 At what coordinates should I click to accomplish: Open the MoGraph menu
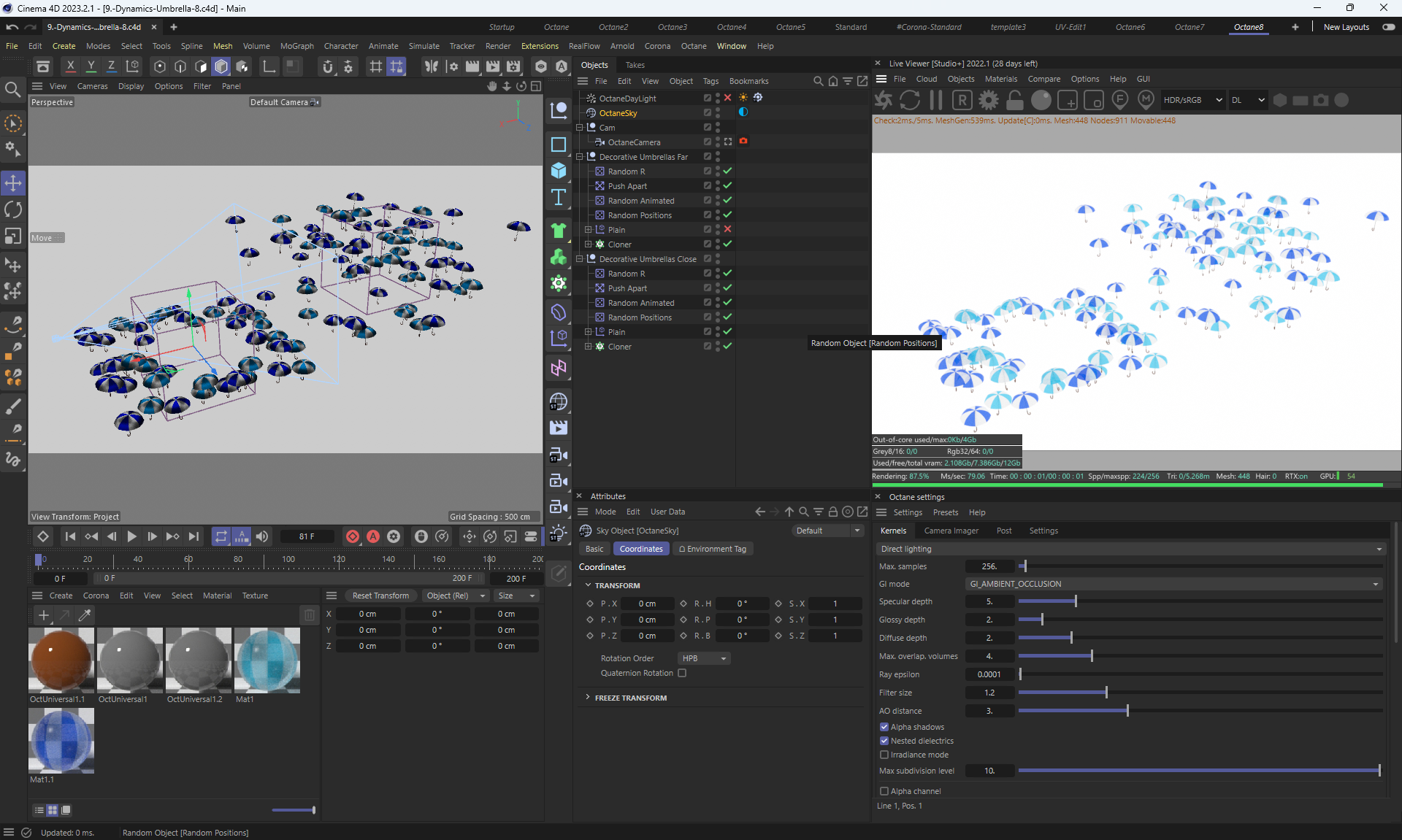click(x=296, y=46)
